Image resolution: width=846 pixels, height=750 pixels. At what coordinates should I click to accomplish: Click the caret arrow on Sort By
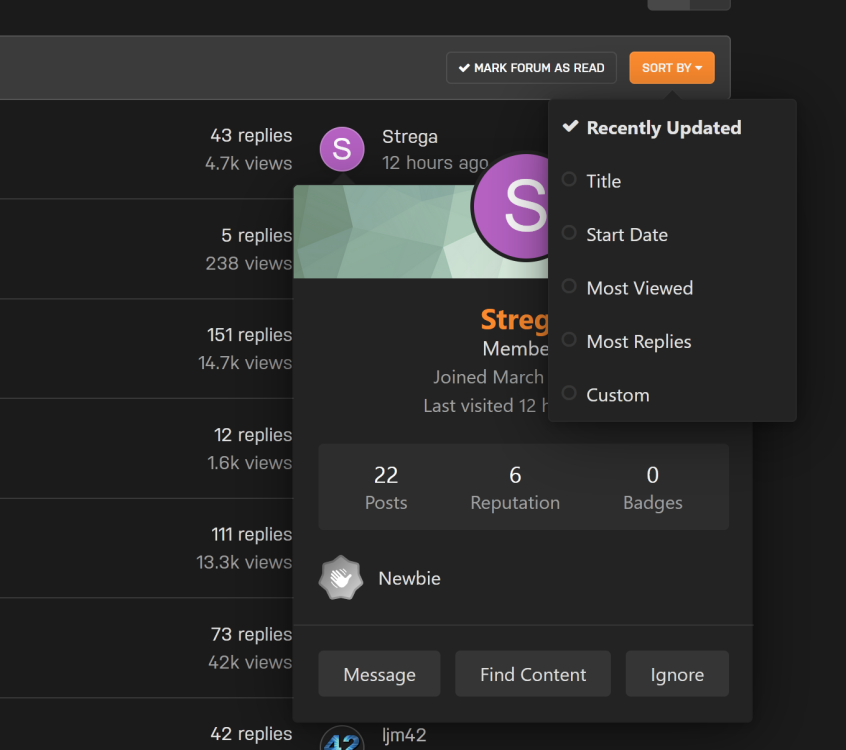699,68
